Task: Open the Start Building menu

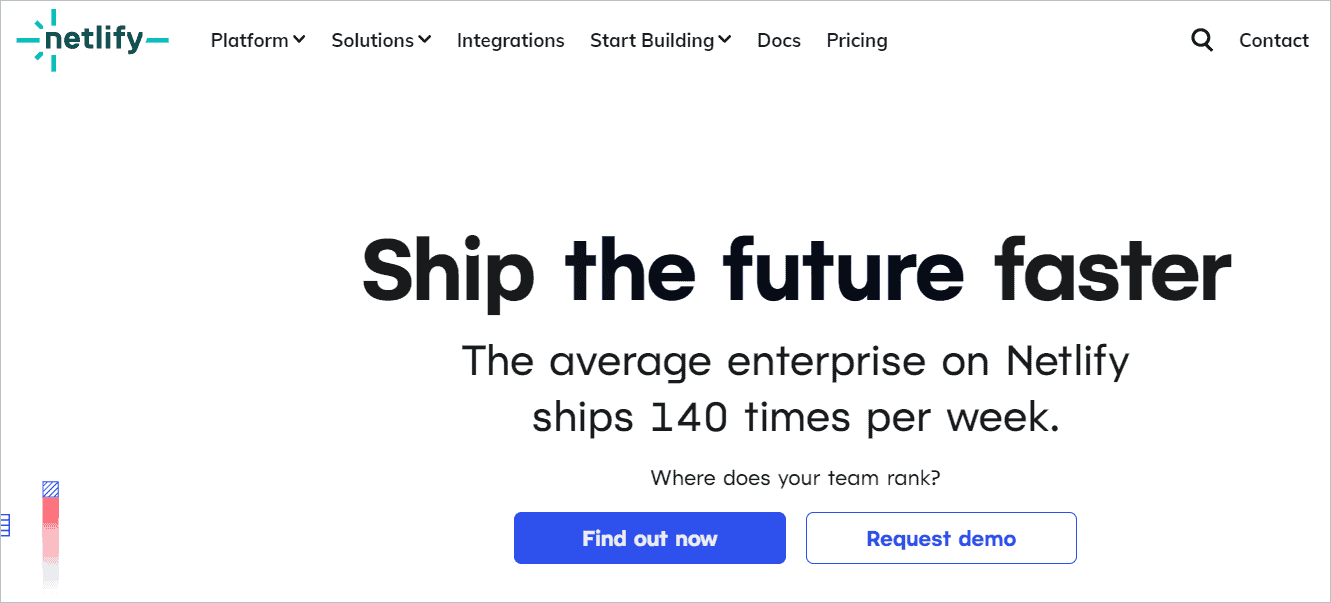Action: 652,40
